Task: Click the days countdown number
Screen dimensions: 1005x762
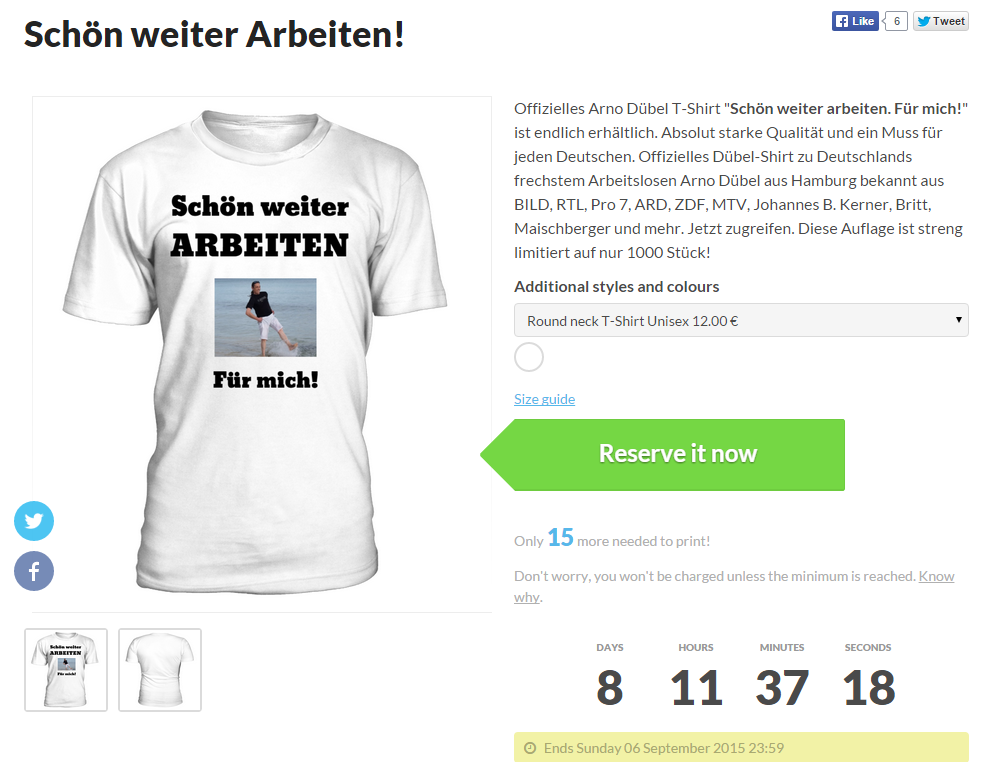Action: click(x=610, y=688)
